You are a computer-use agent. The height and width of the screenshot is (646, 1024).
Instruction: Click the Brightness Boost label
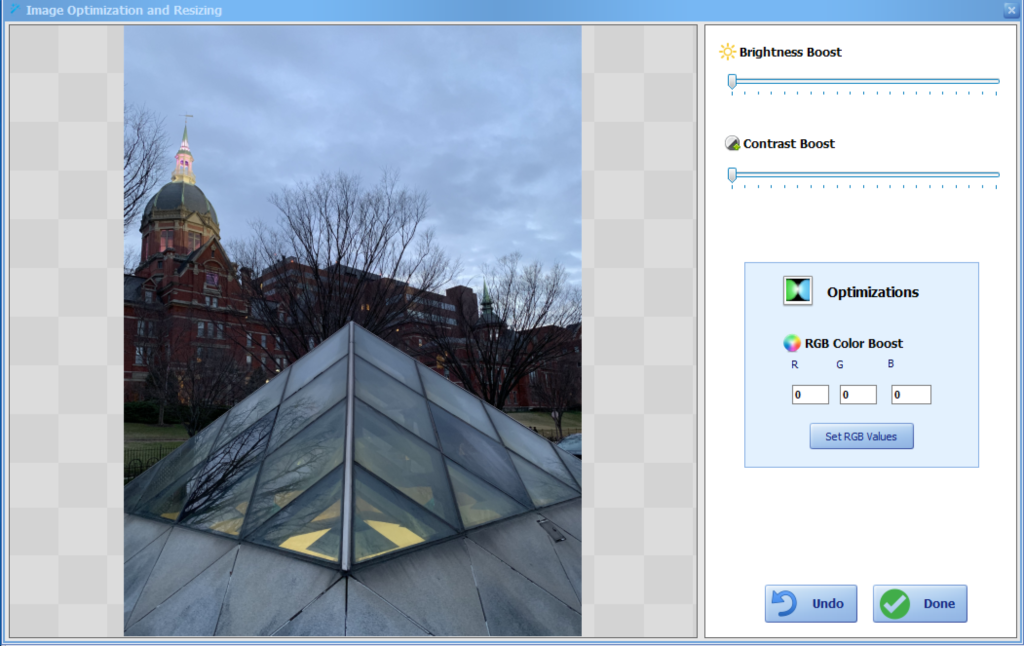point(790,52)
